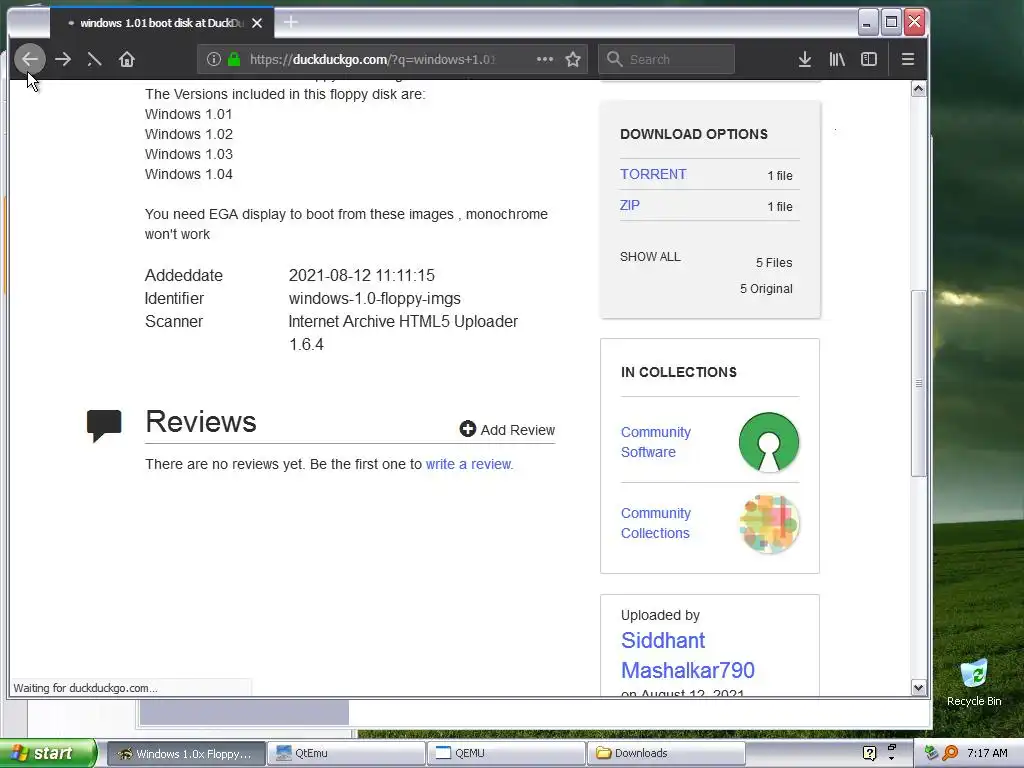Click the Community Software green logo thumbnail
The height and width of the screenshot is (768, 1024).
(x=769, y=442)
